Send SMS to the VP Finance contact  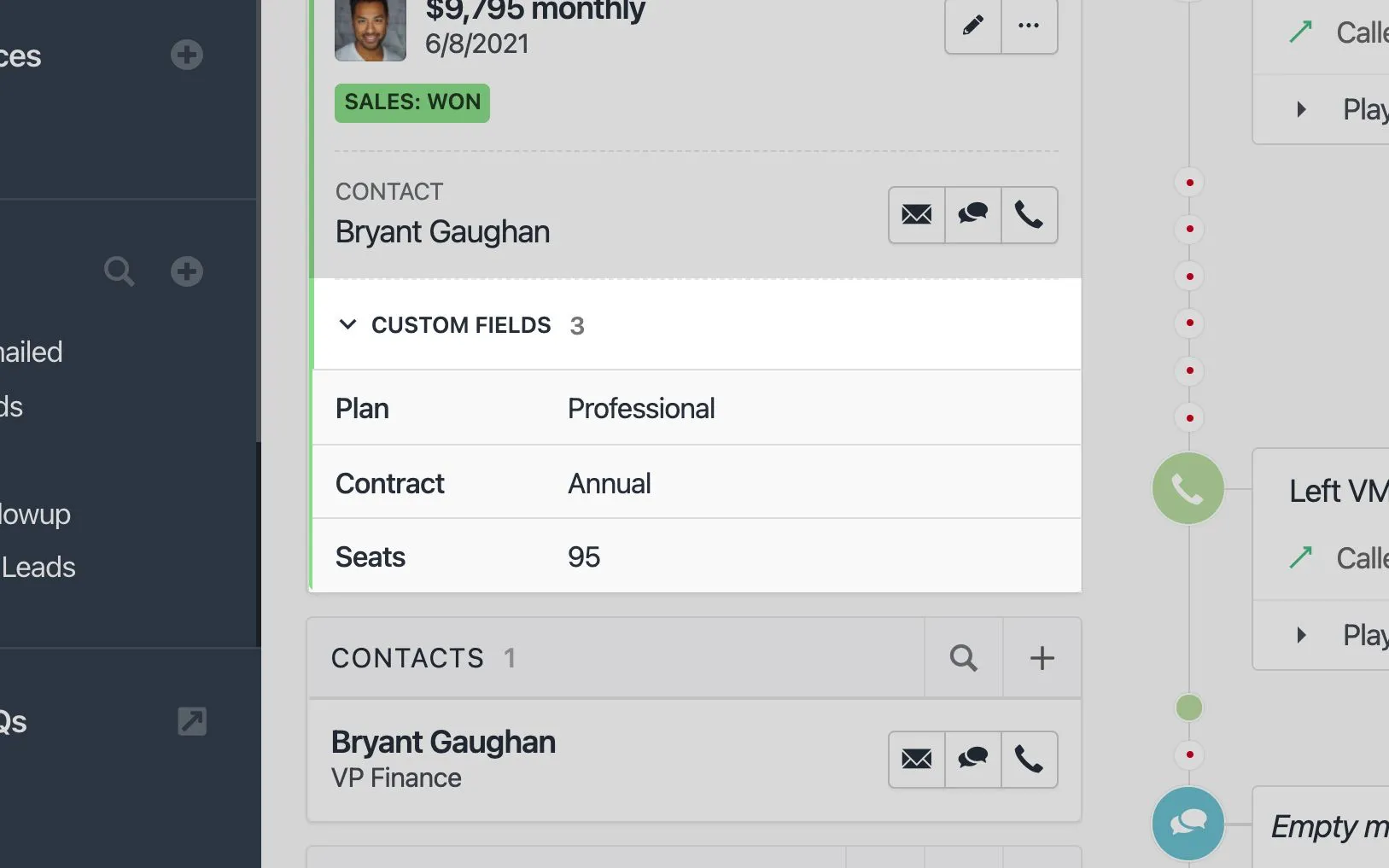pos(972,759)
